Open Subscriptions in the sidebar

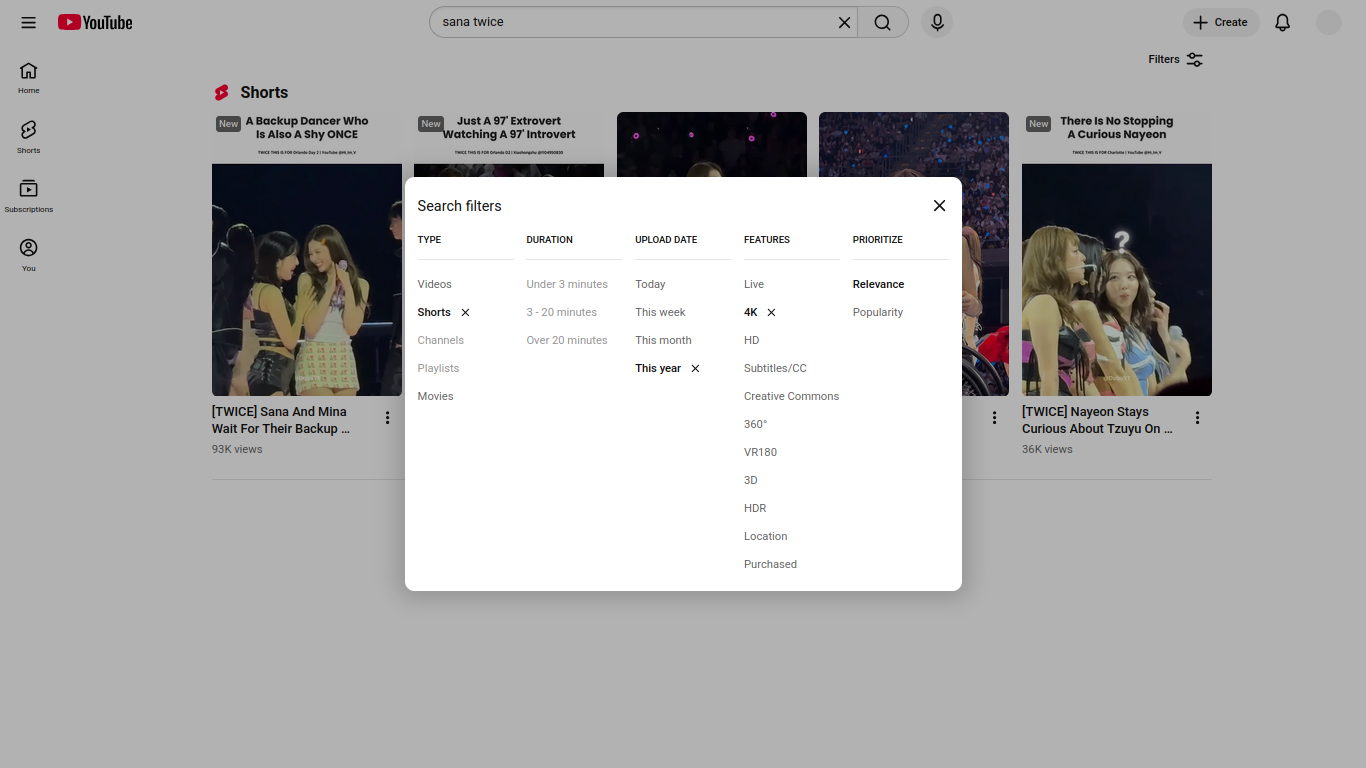pos(29,196)
